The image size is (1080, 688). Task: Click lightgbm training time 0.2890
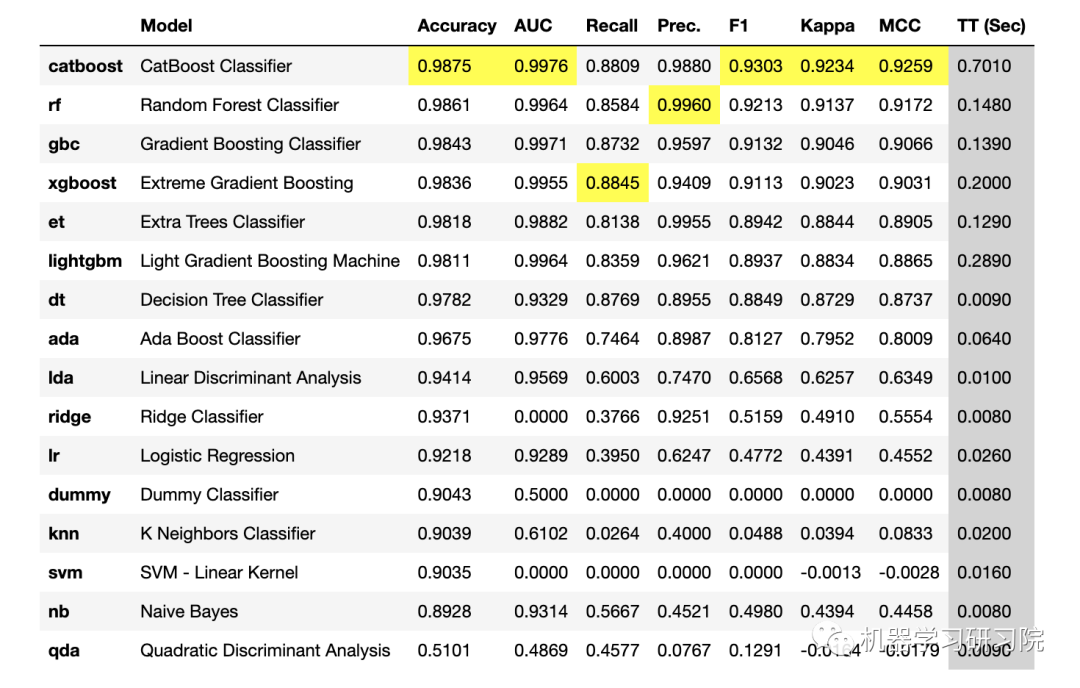(x=984, y=260)
